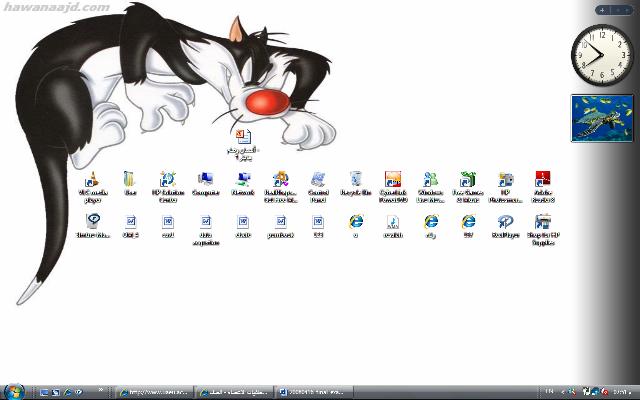This screenshot has width=640, height=400.
Task: Click the Windows Start orb
Action: 13,392
